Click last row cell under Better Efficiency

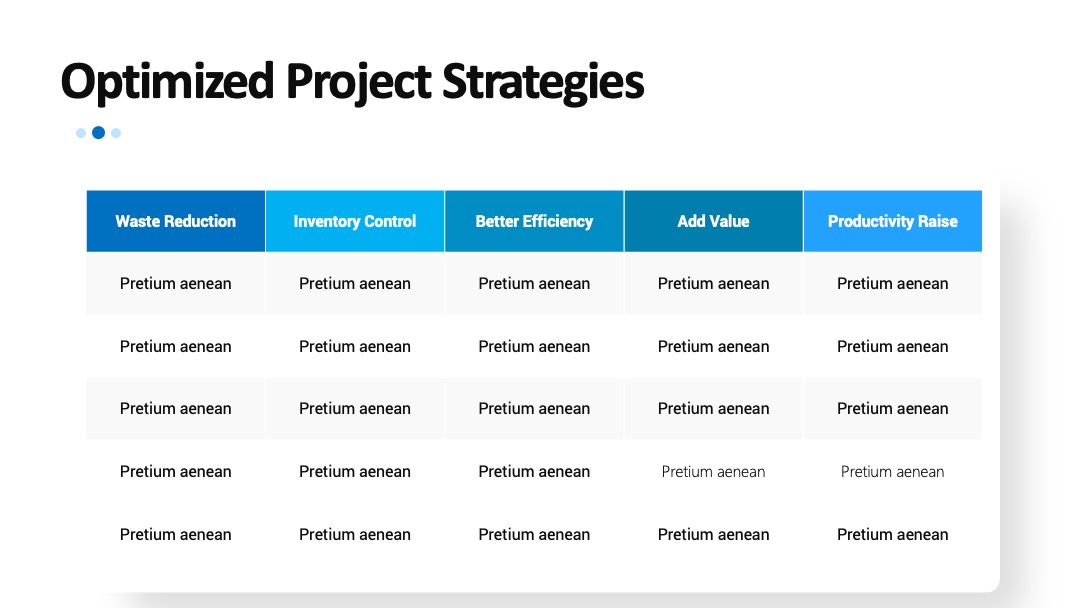[534, 534]
